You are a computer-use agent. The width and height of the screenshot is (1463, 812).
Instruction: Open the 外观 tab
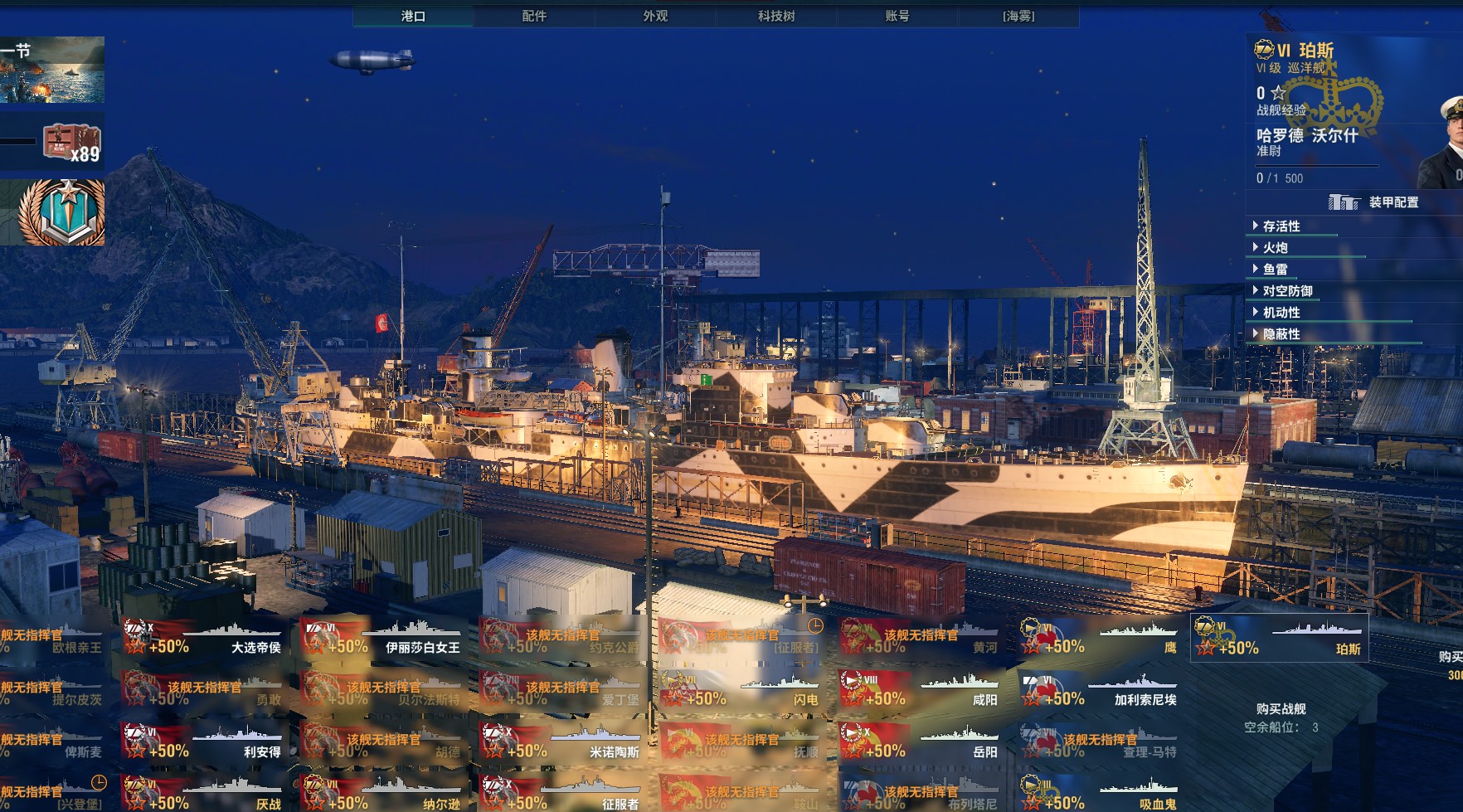[x=655, y=16]
